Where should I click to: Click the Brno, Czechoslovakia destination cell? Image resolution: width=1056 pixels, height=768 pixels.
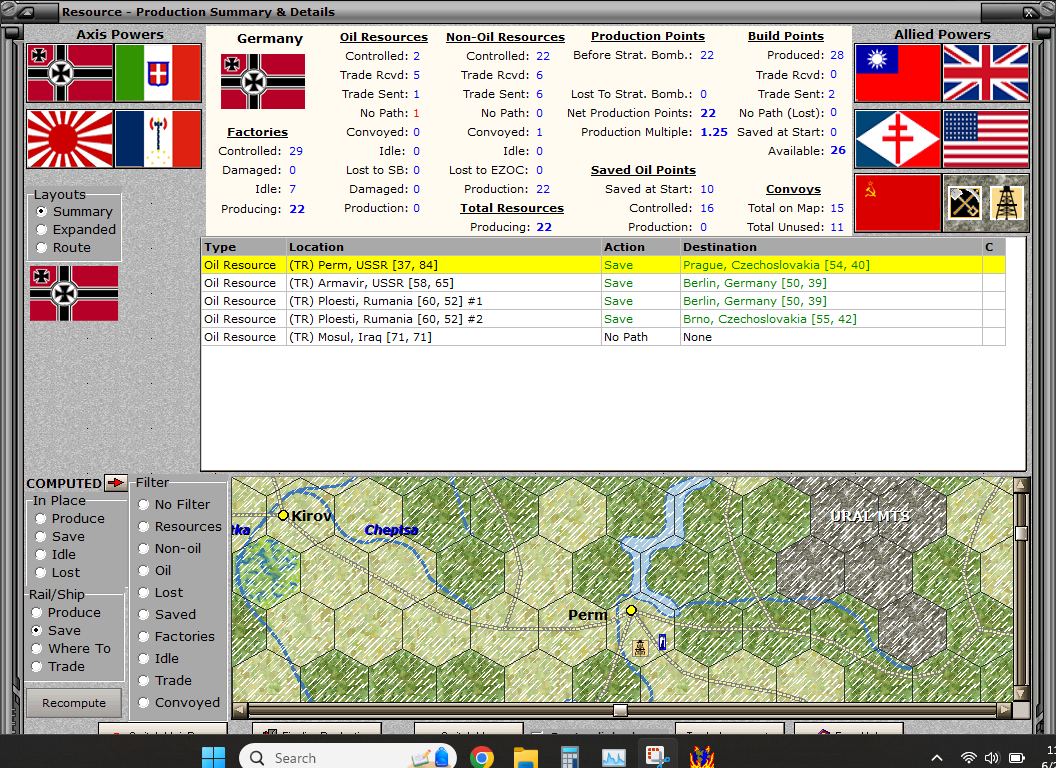click(831, 319)
